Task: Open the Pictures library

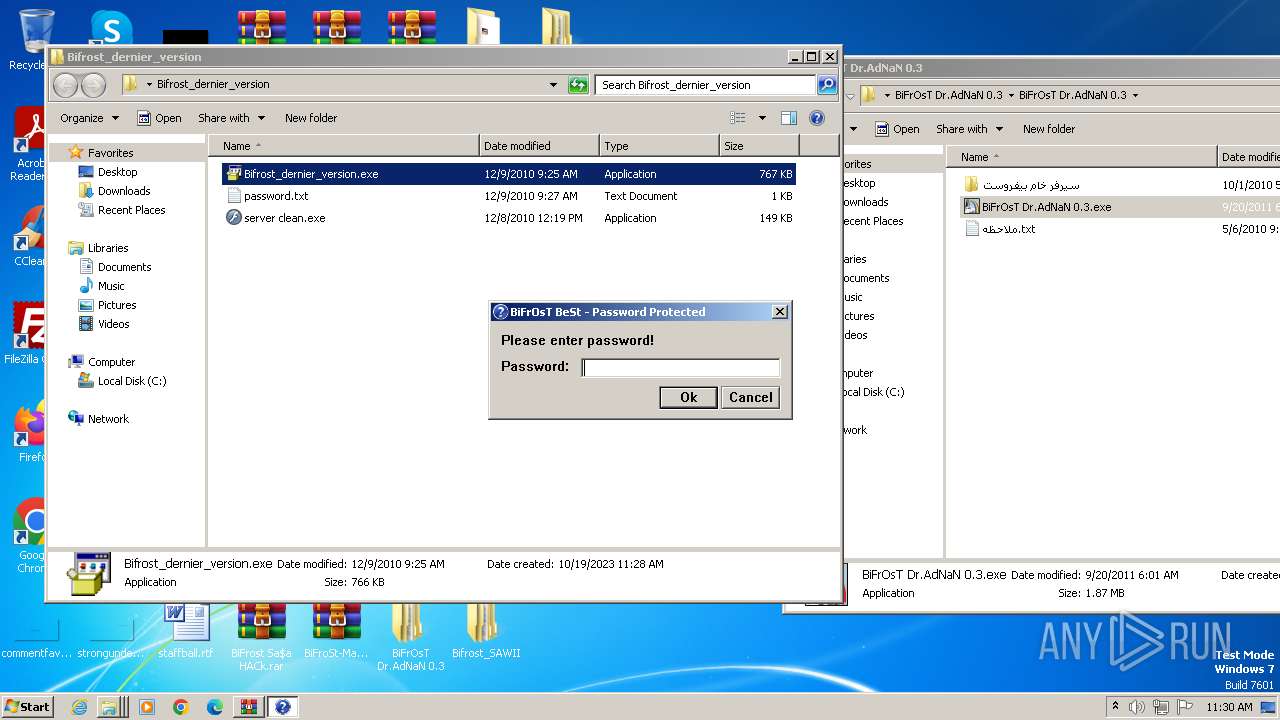Action: tap(117, 305)
